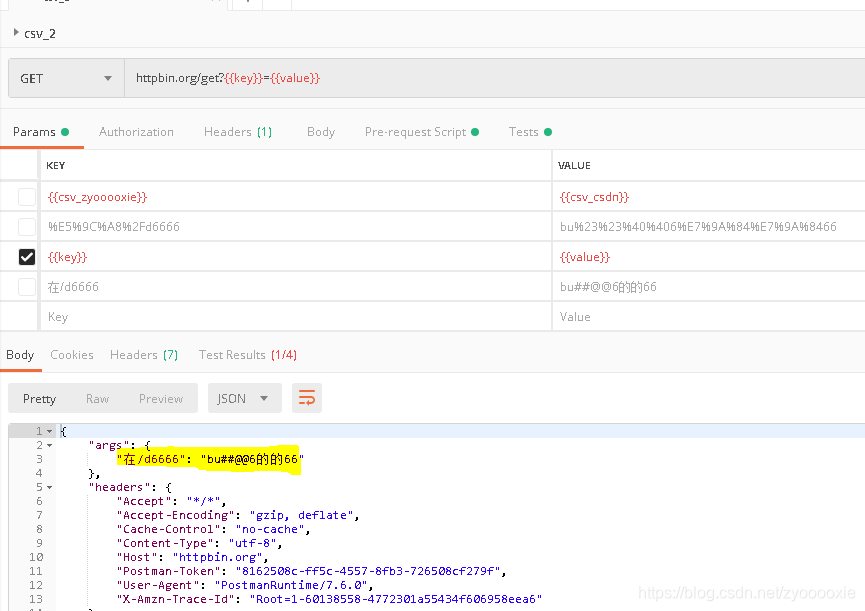Click the empty Value input field
Viewport: 865px width, 611px height.
coord(709,317)
